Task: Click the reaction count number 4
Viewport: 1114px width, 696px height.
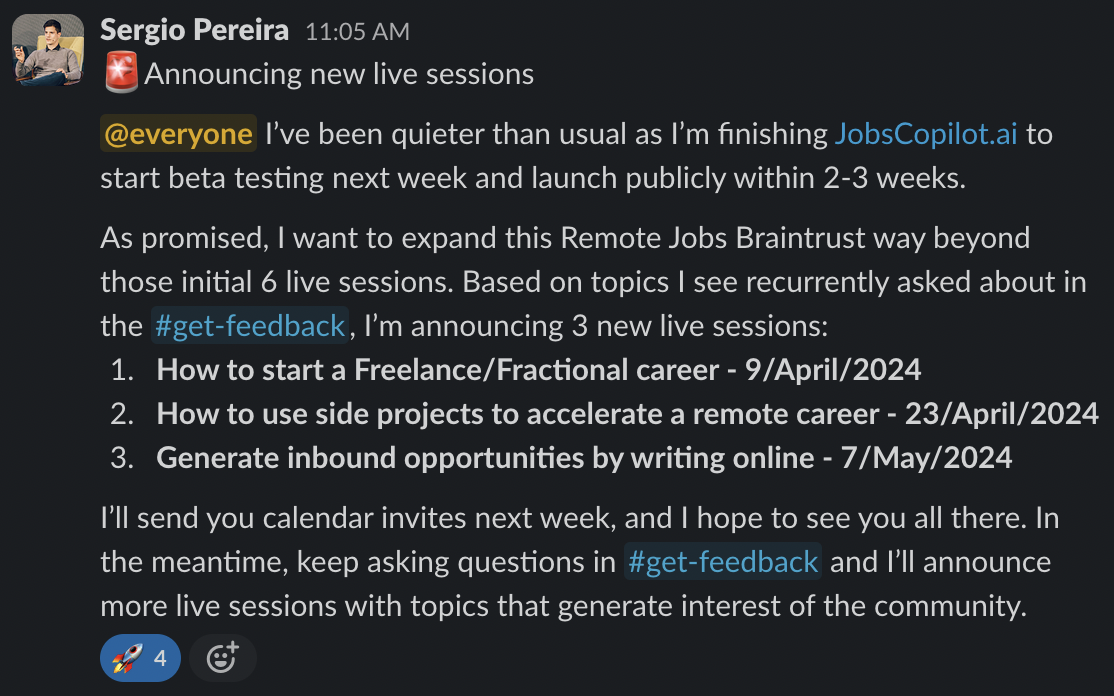Action: 161,658
